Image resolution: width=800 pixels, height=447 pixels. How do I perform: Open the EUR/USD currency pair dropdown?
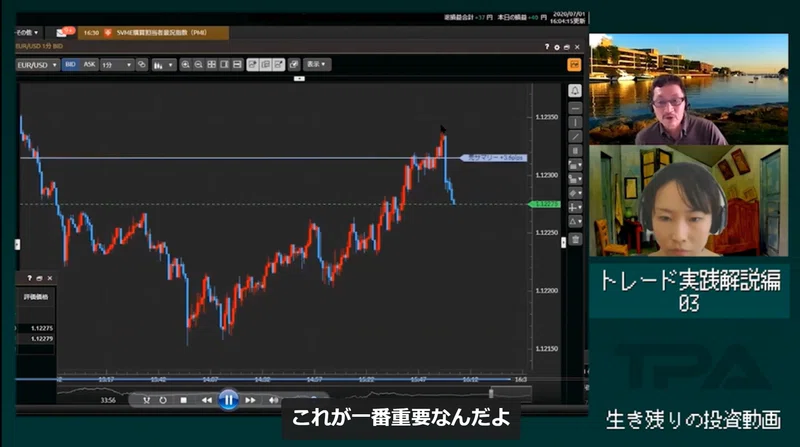pos(37,65)
